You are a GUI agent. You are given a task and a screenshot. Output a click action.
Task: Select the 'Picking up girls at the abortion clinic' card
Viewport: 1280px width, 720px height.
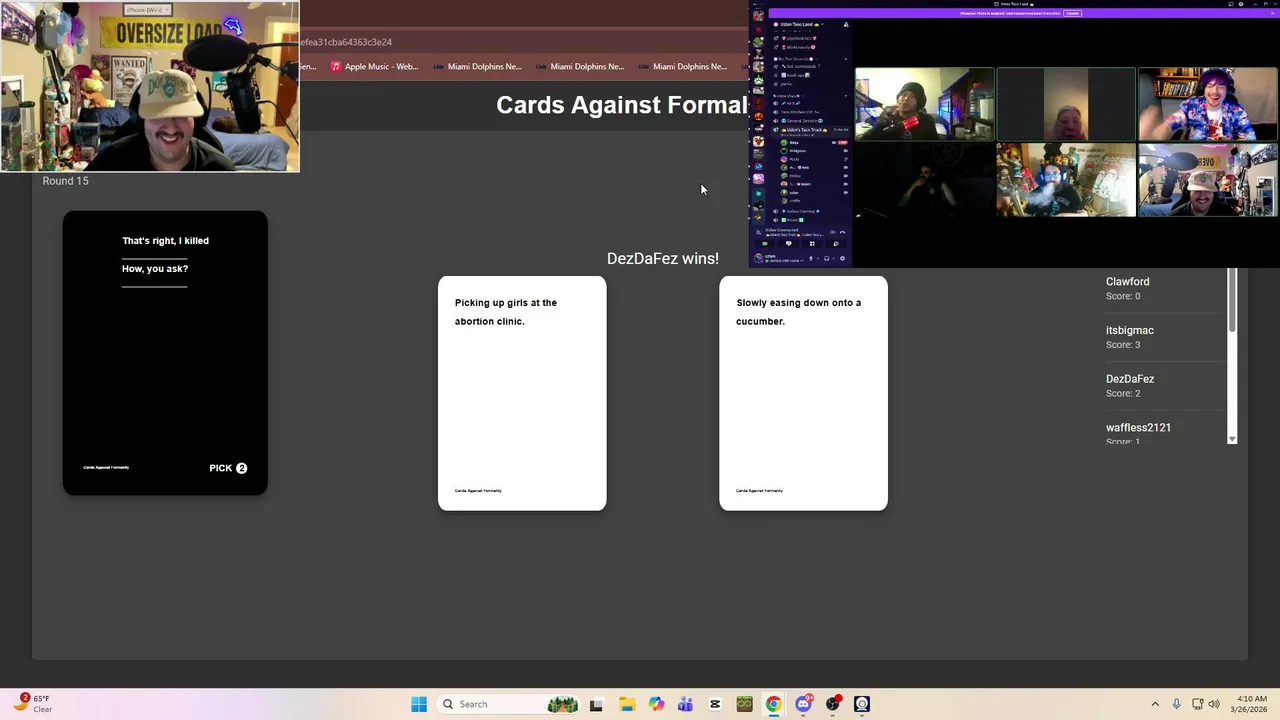(x=522, y=393)
